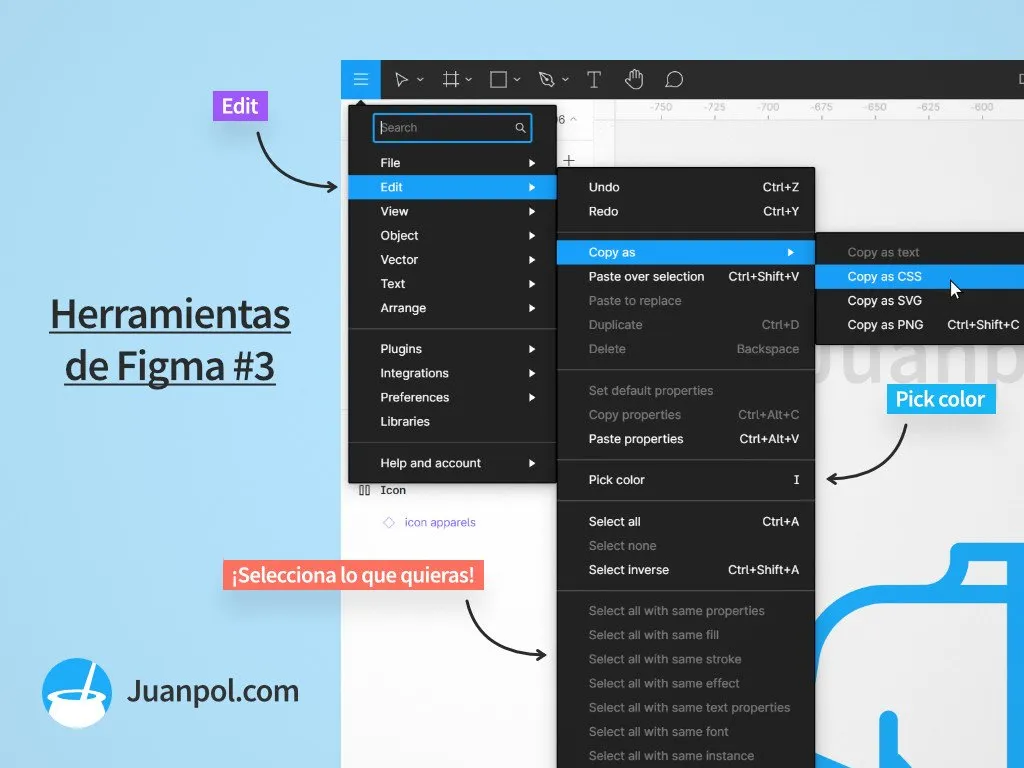This screenshot has width=1024, height=768.
Task: Click the -700 mark on ruler
Action: click(x=768, y=107)
